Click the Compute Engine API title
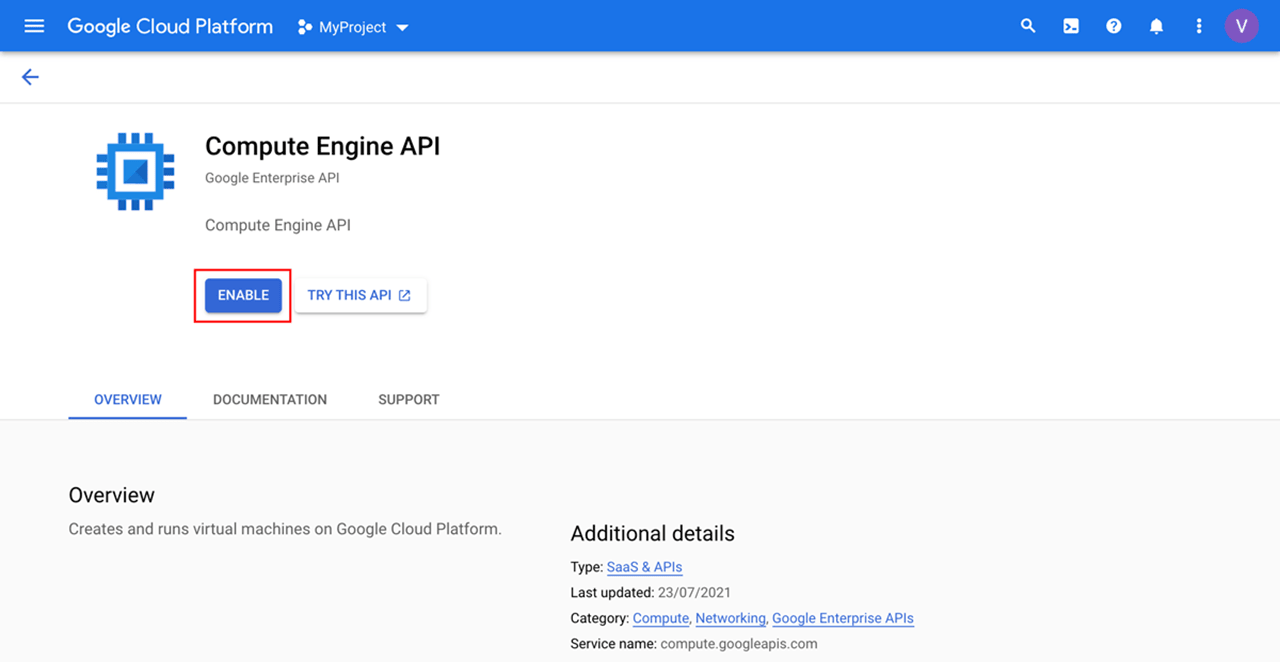Viewport: 1280px width, 662px height. (323, 146)
